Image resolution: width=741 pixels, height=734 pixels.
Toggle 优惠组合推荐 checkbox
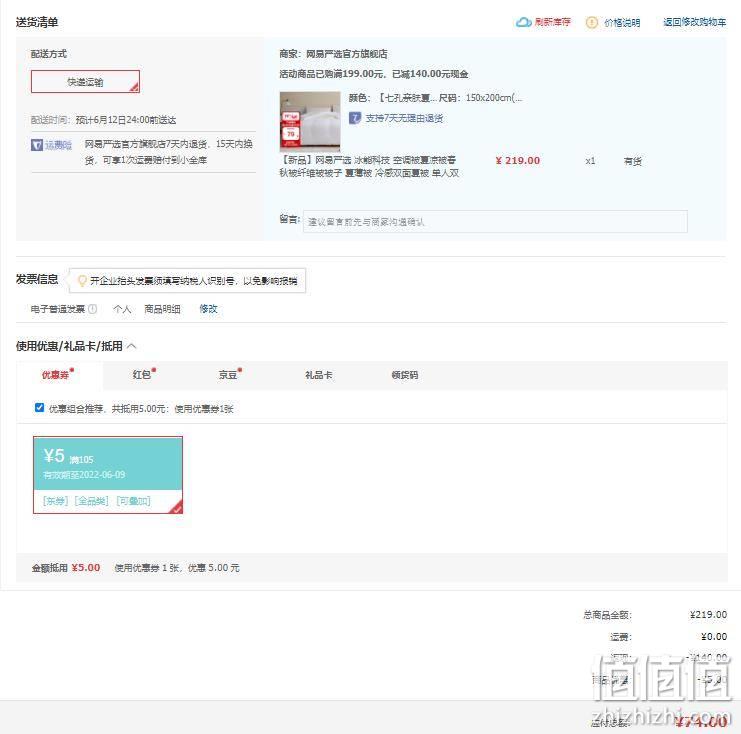[x=40, y=408]
